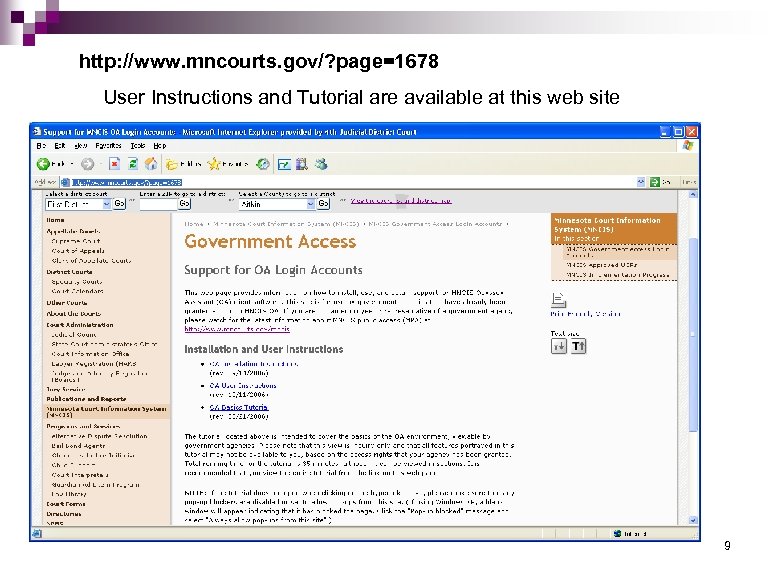Go to the Home page house icon
The image size is (778, 569).
click(x=151, y=164)
